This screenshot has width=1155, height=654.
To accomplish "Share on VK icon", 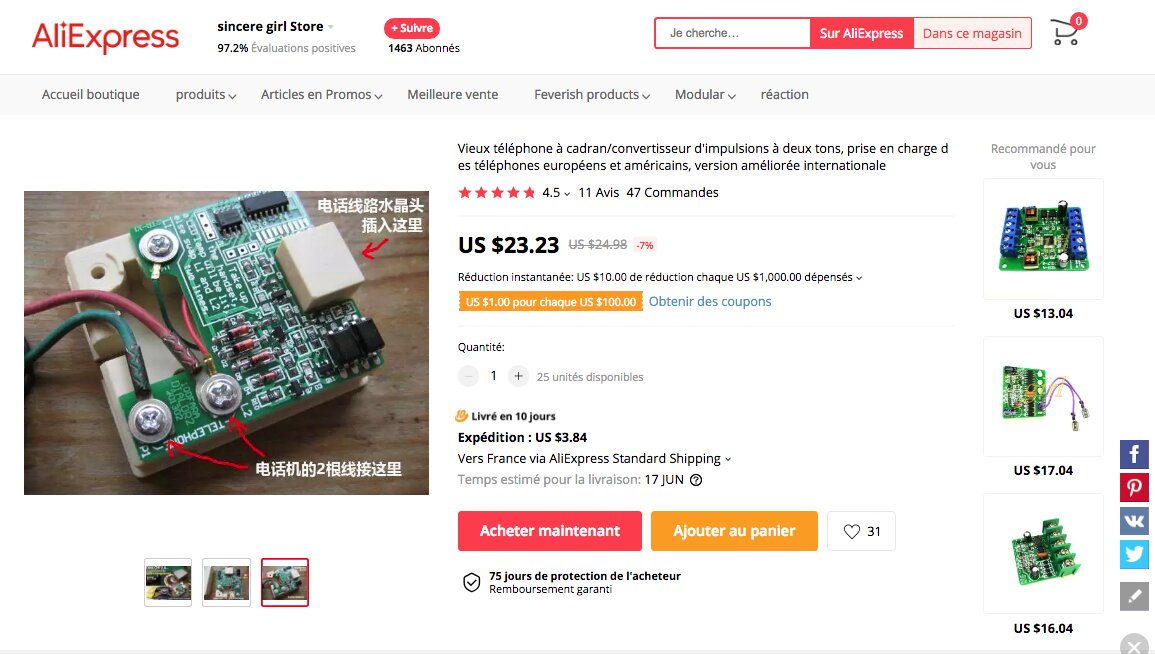I will click(x=1134, y=521).
